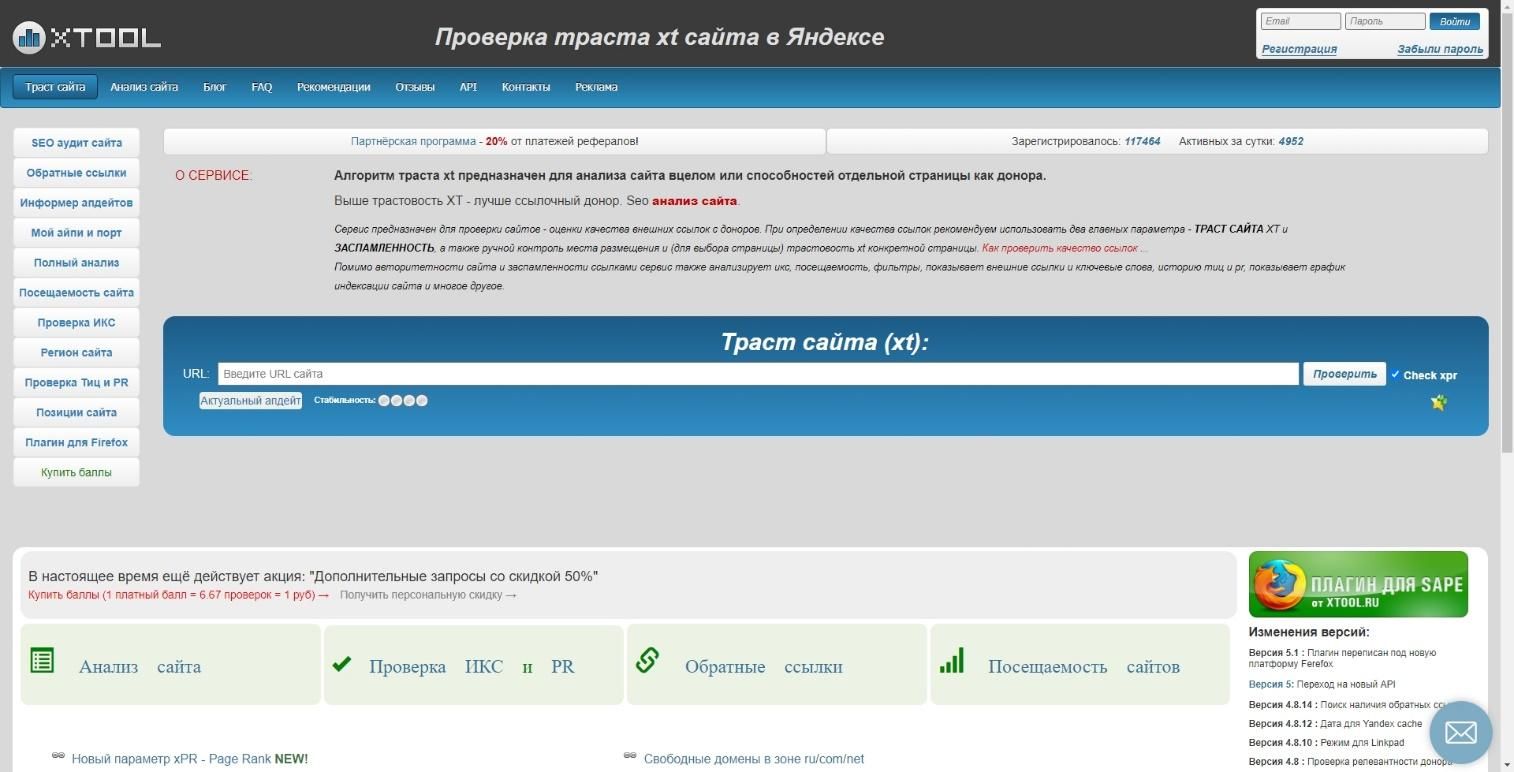Click link icon beside Свободные домены
This screenshot has width=1514, height=772.
(x=630, y=756)
